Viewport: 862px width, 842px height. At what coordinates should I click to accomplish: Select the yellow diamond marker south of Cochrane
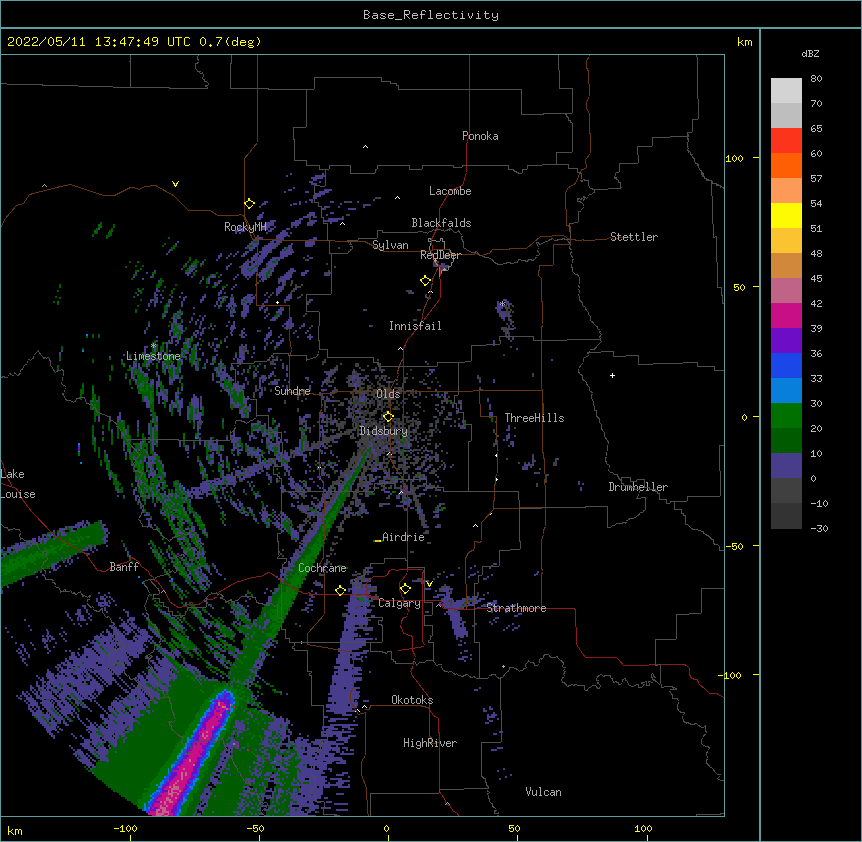click(340, 590)
